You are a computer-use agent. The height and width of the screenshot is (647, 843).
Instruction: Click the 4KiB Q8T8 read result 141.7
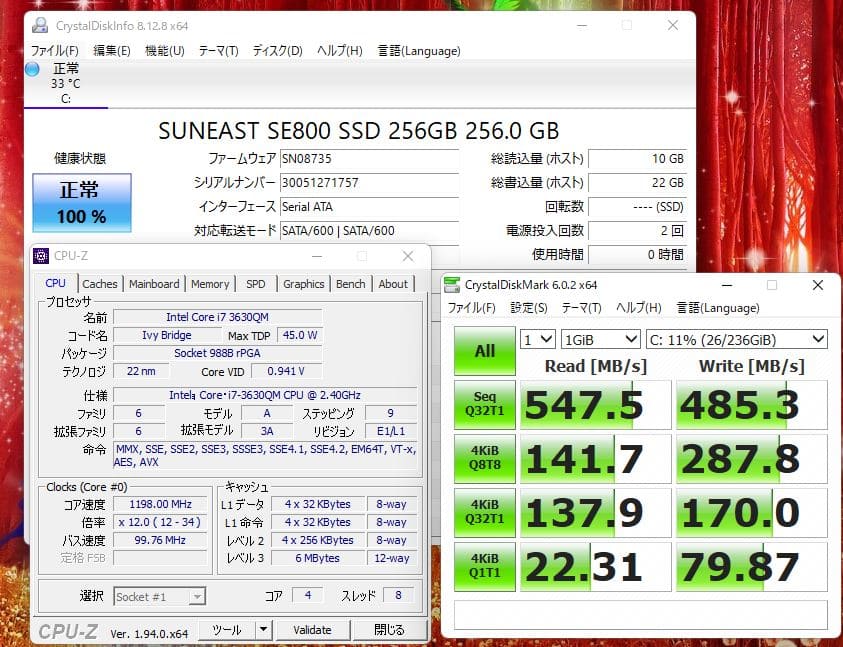[x=596, y=459]
